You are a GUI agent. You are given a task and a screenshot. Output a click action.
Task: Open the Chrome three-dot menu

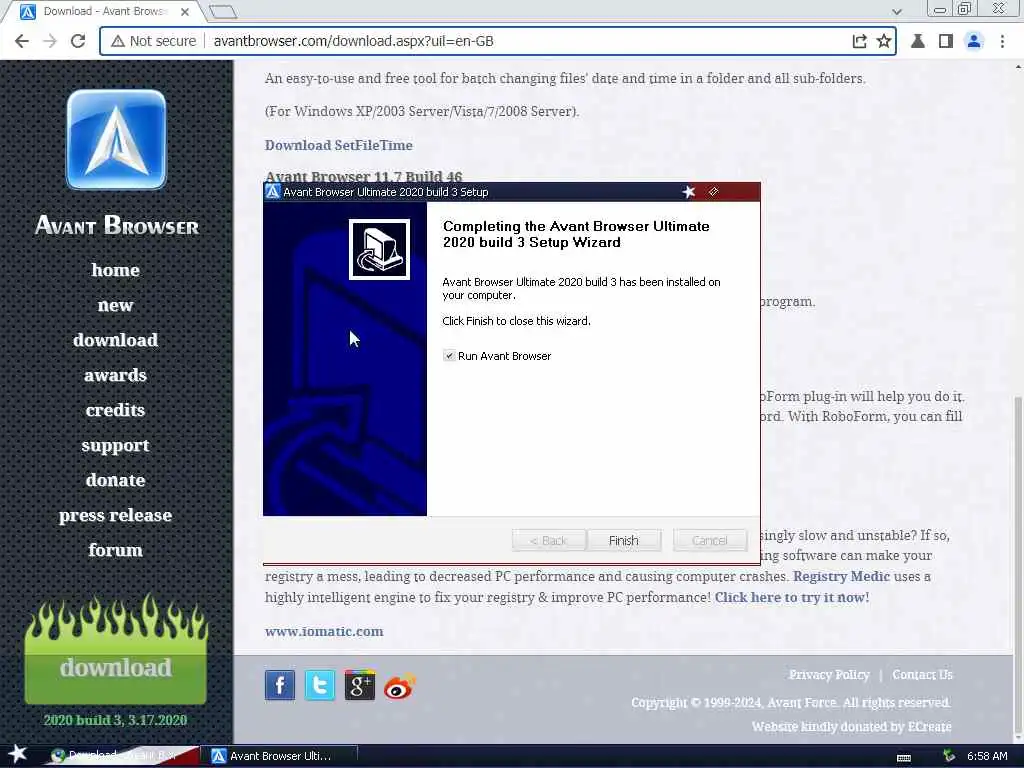click(1002, 41)
